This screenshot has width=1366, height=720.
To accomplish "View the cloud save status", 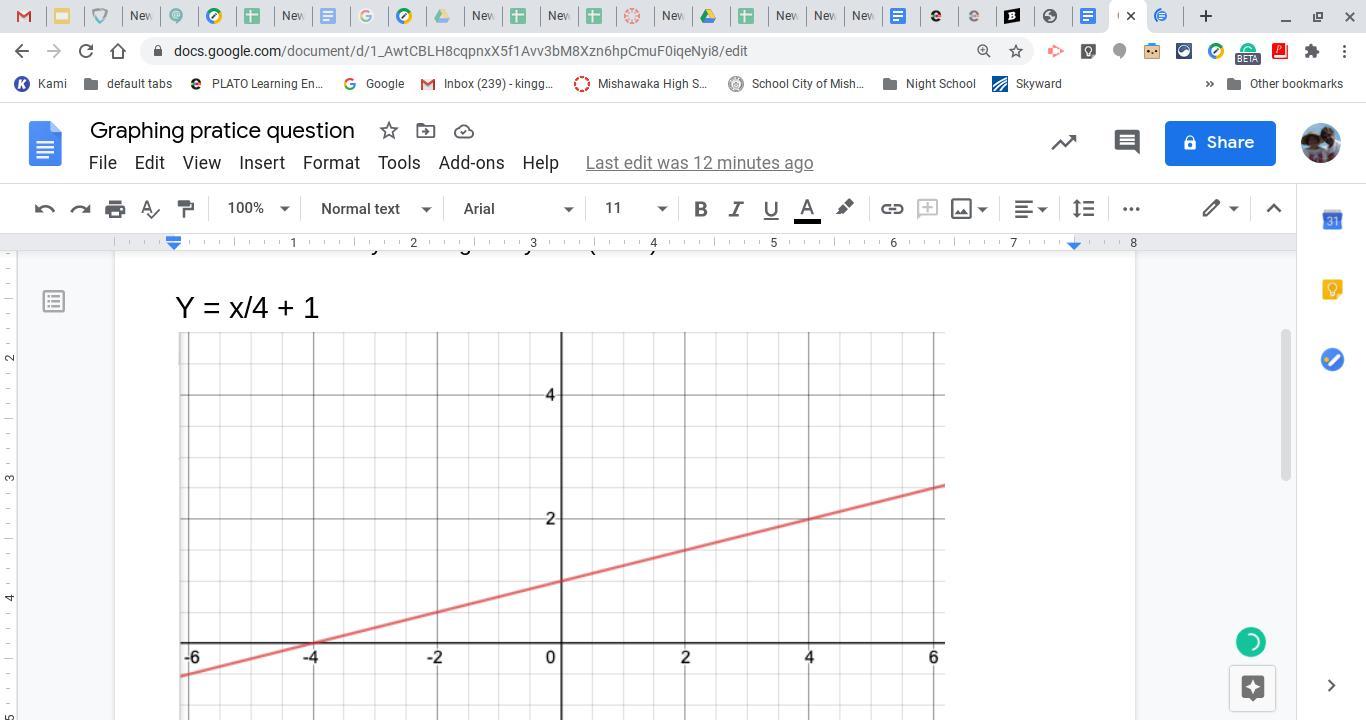I will (x=463, y=131).
